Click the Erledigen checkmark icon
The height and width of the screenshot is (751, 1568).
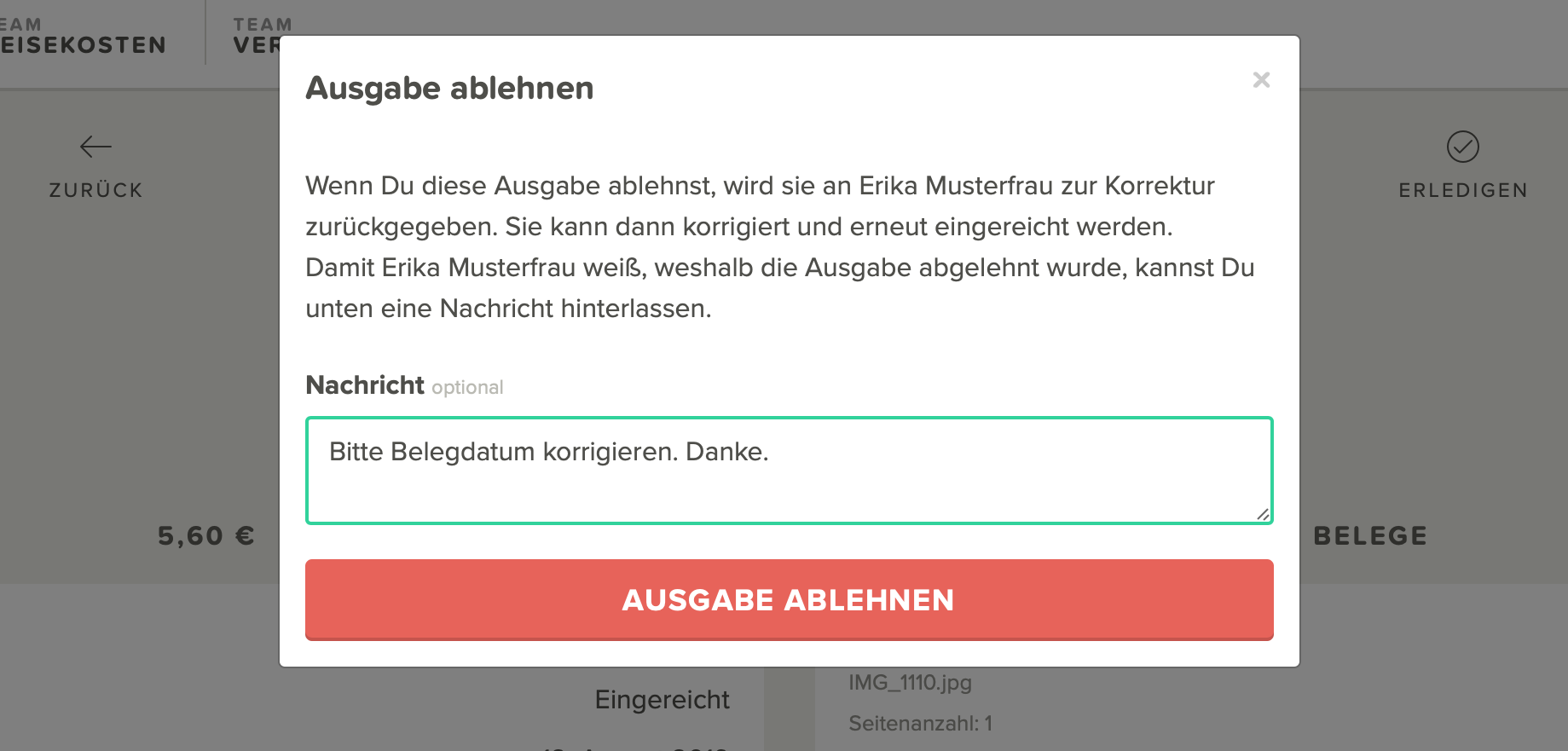[x=1462, y=147]
